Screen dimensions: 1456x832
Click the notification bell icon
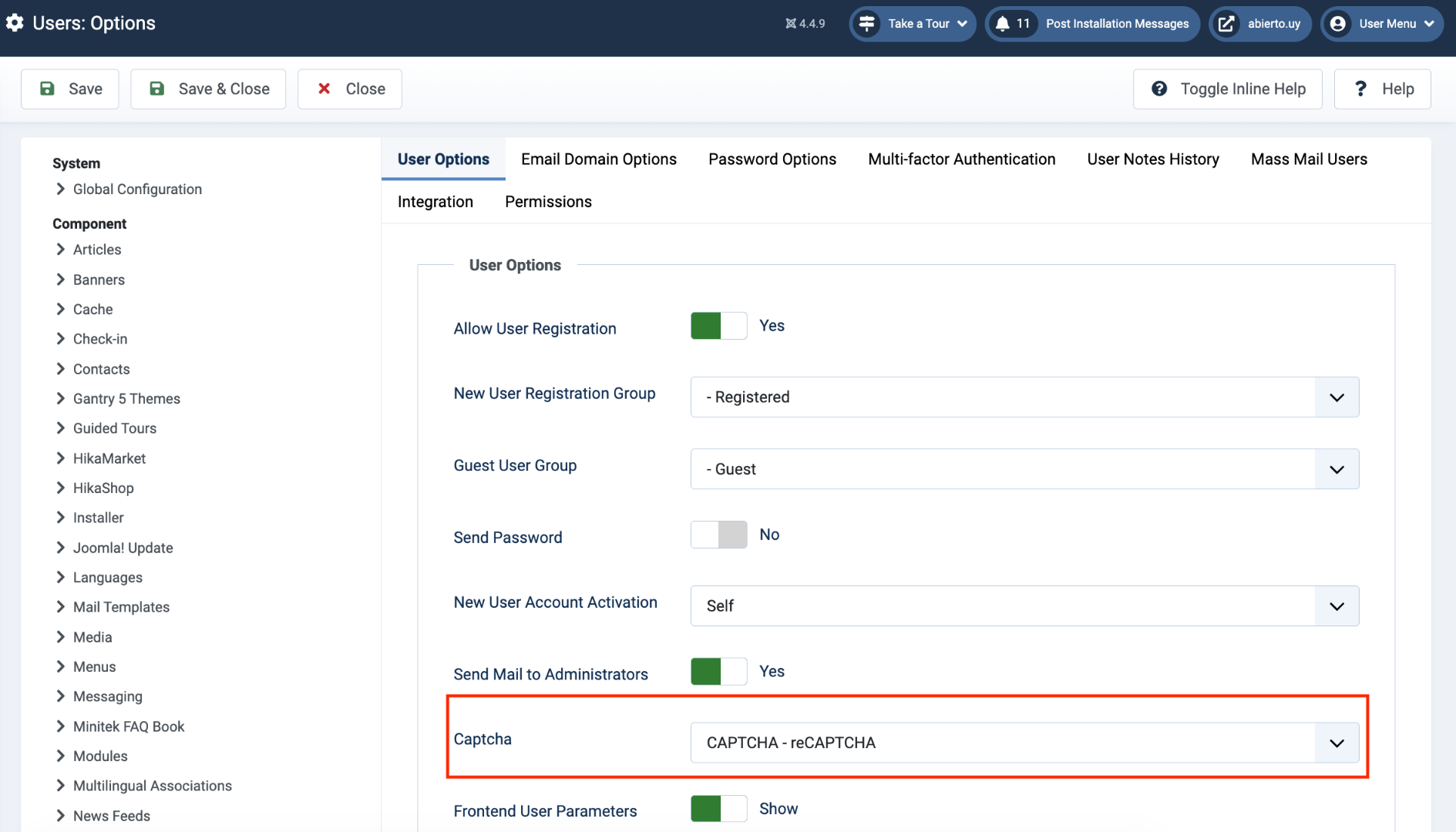(1002, 24)
